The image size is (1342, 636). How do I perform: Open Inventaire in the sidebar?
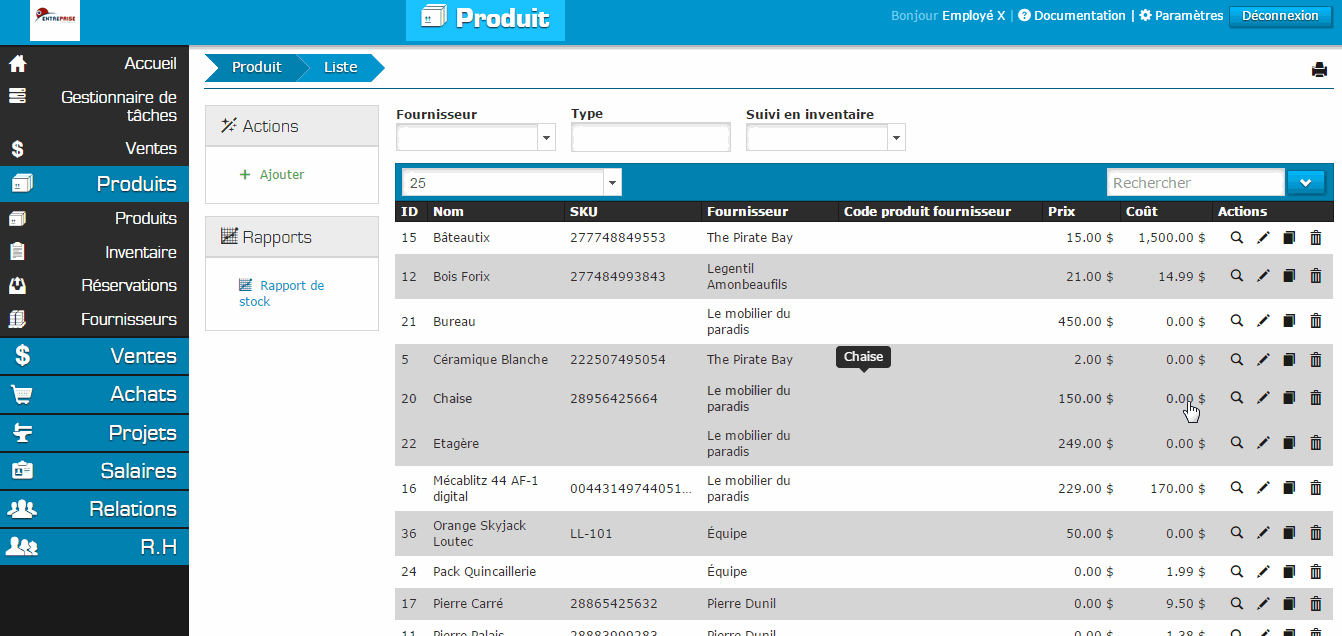(141, 252)
